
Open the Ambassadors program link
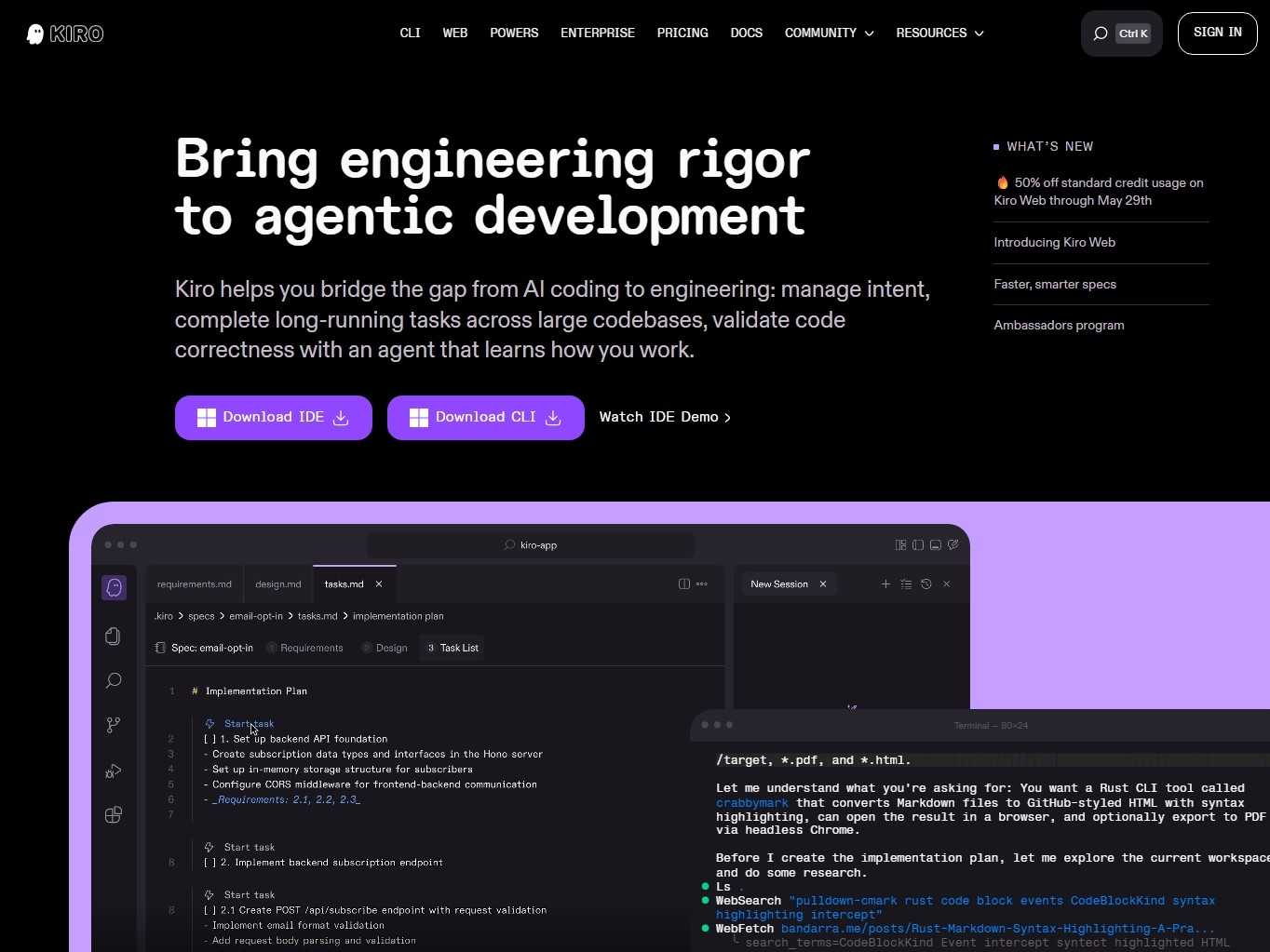pos(1060,326)
